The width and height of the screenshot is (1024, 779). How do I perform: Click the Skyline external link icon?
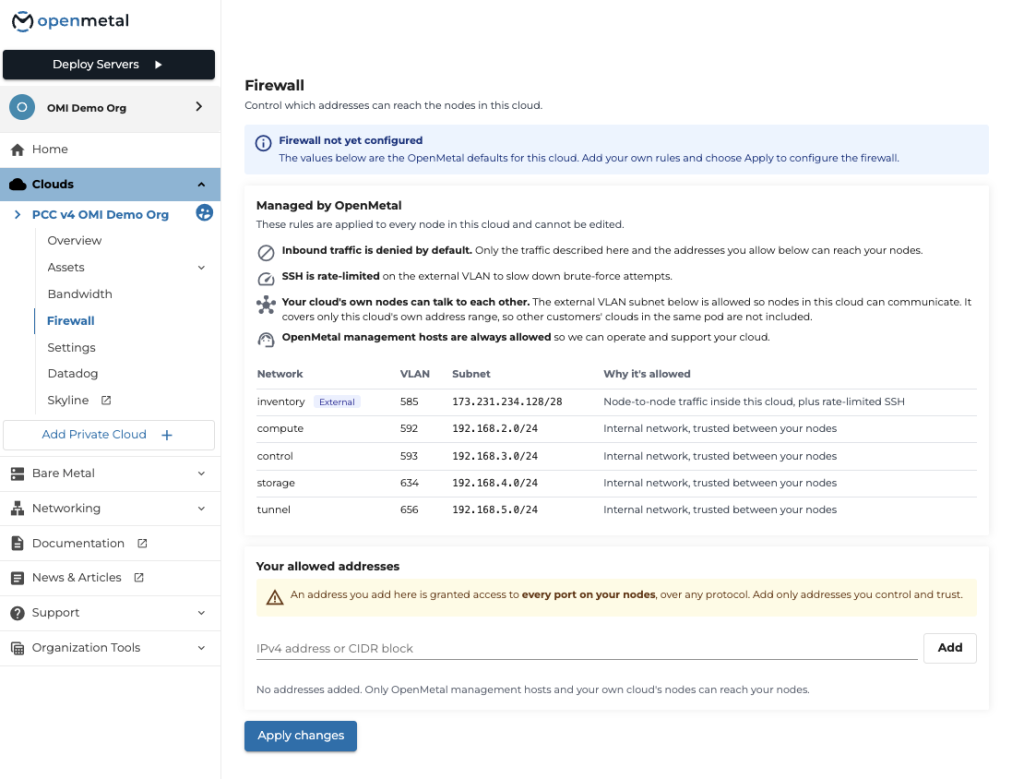[x=106, y=400]
